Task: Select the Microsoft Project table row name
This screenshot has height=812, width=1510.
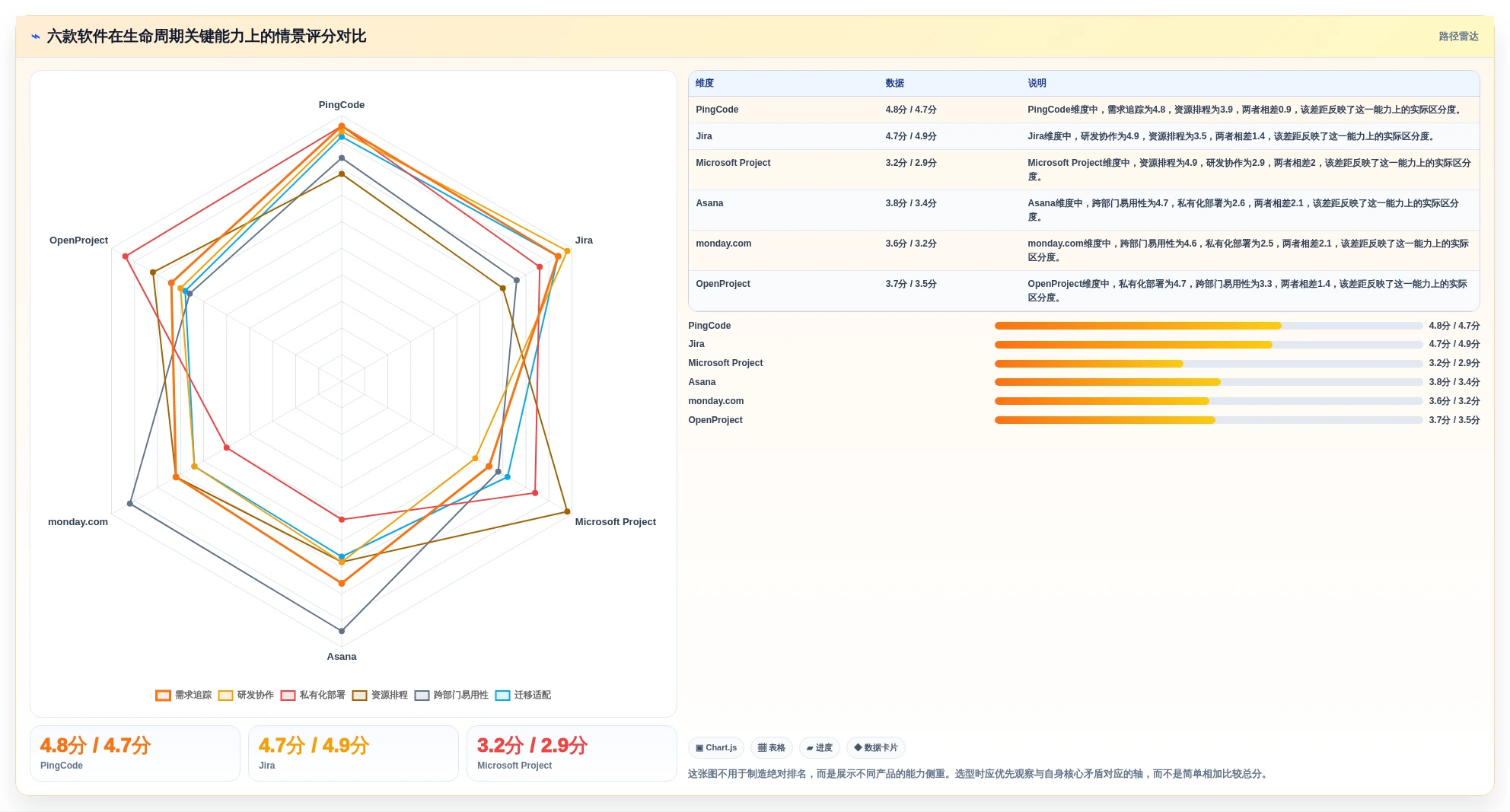Action: (733, 163)
